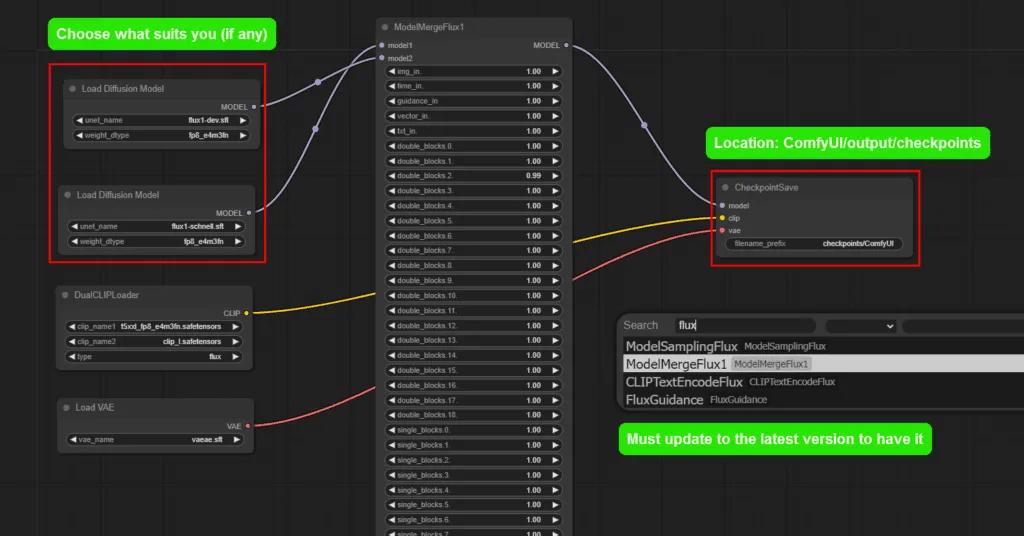Increase img_in value with its right arrow

(555, 71)
